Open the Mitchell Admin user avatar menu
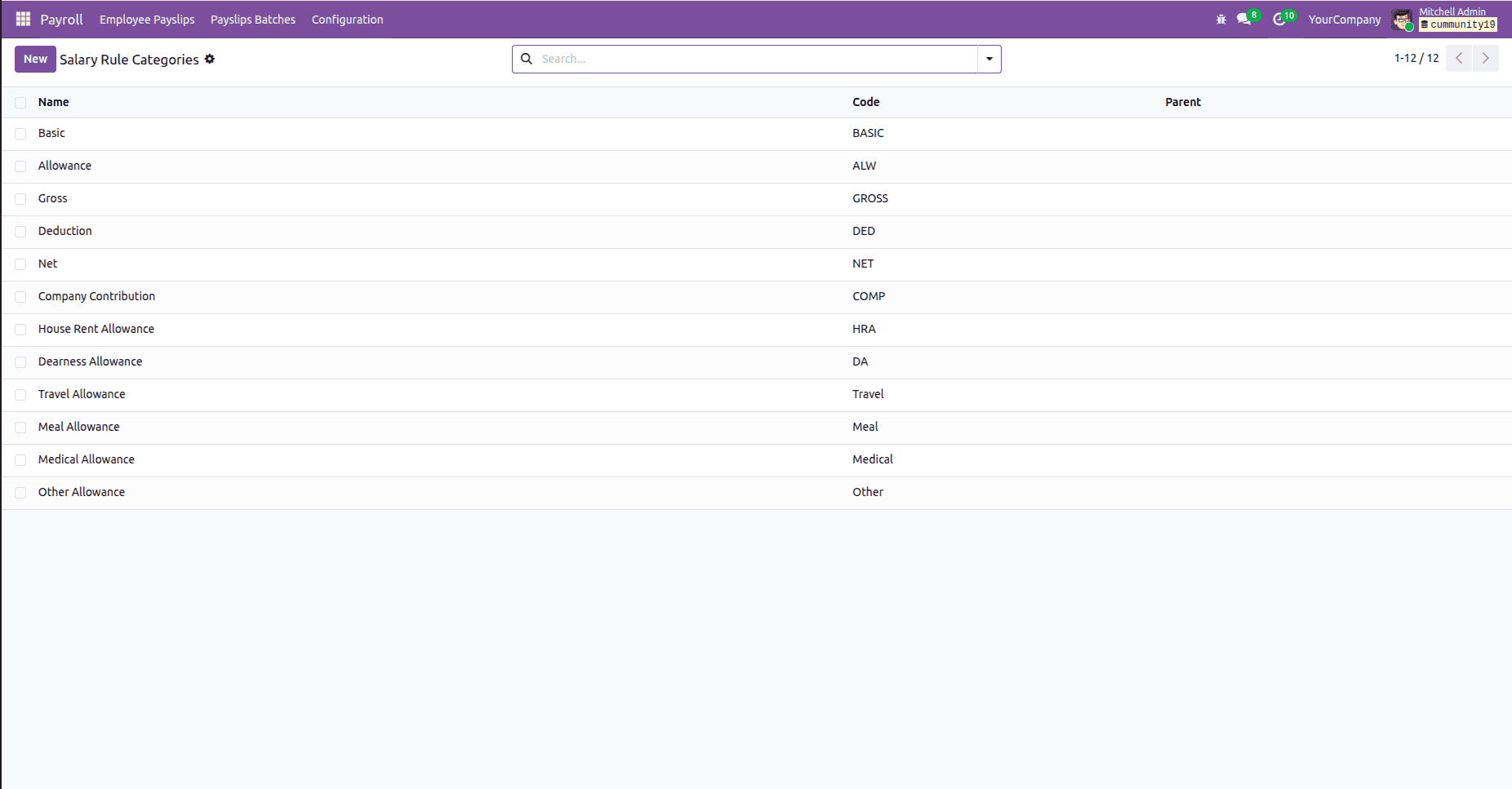The width and height of the screenshot is (1512, 789). coord(1403,20)
